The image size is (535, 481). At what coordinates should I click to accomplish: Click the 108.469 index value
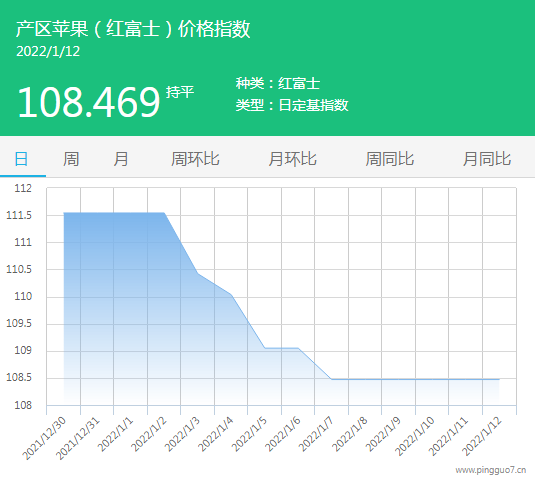[x=88, y=102]
